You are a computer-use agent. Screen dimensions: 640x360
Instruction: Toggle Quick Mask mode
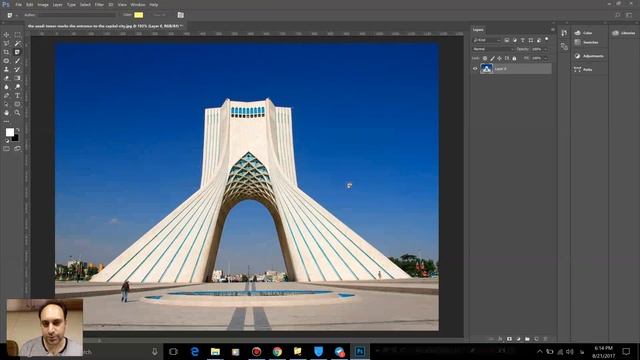click(x=6, y=149)
